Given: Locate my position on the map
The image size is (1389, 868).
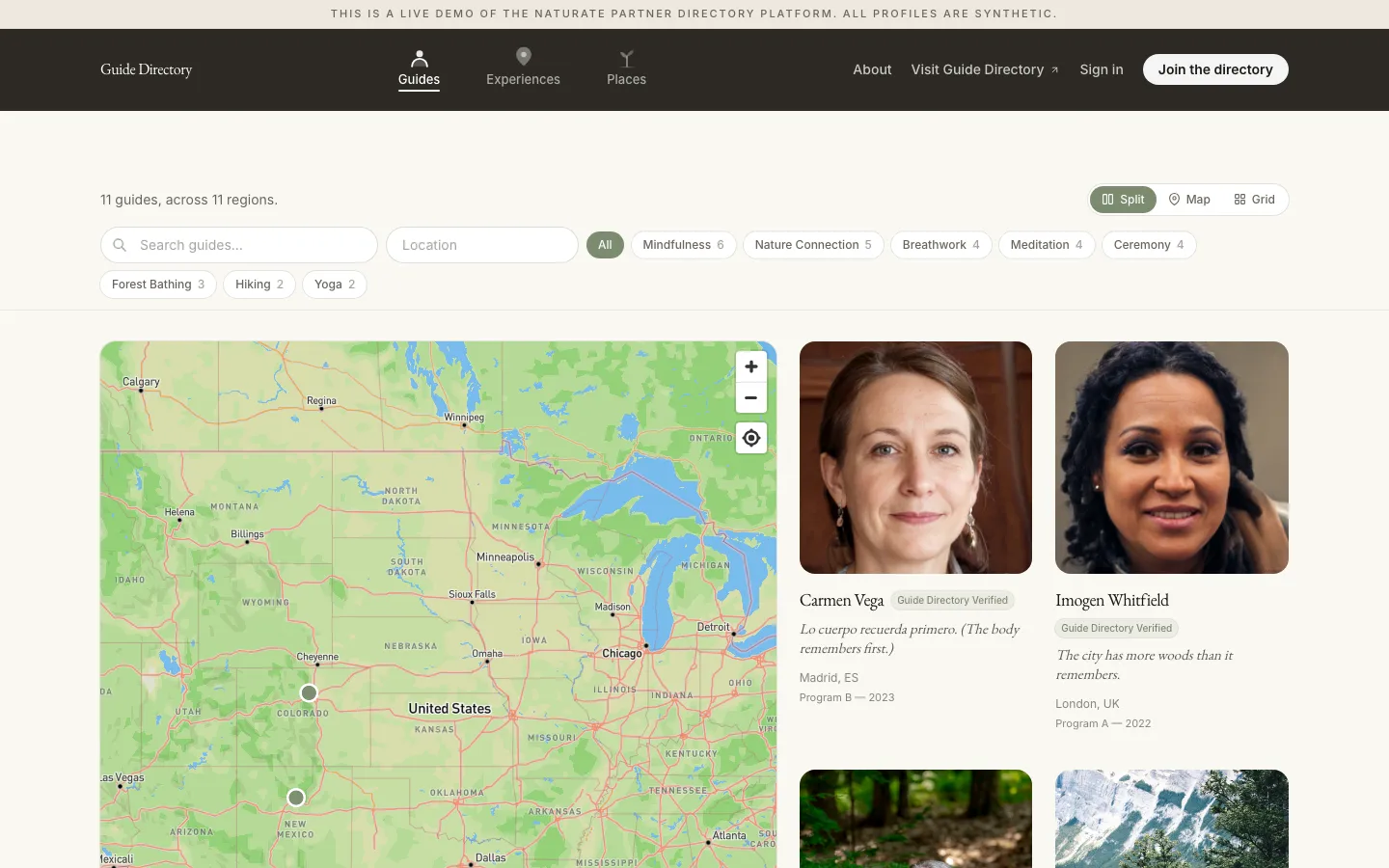Looking at the screenshot, I should (x=751, y=438).
